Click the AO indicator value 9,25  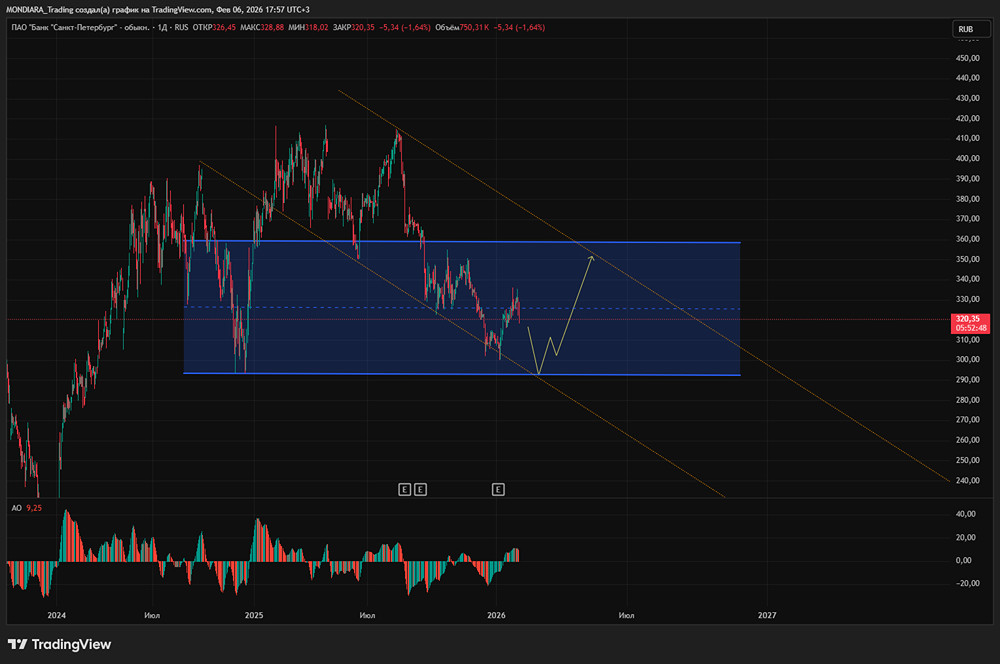point(34,508)
